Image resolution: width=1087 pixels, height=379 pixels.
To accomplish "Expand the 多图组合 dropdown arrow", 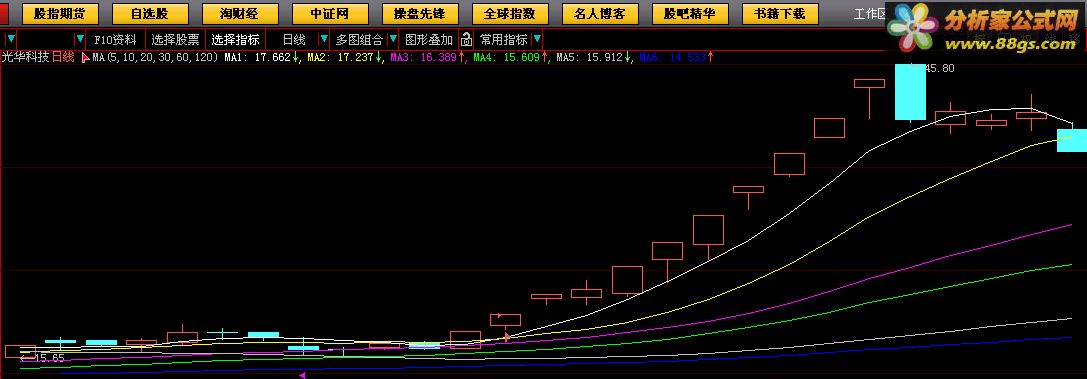I will (393, 39).
